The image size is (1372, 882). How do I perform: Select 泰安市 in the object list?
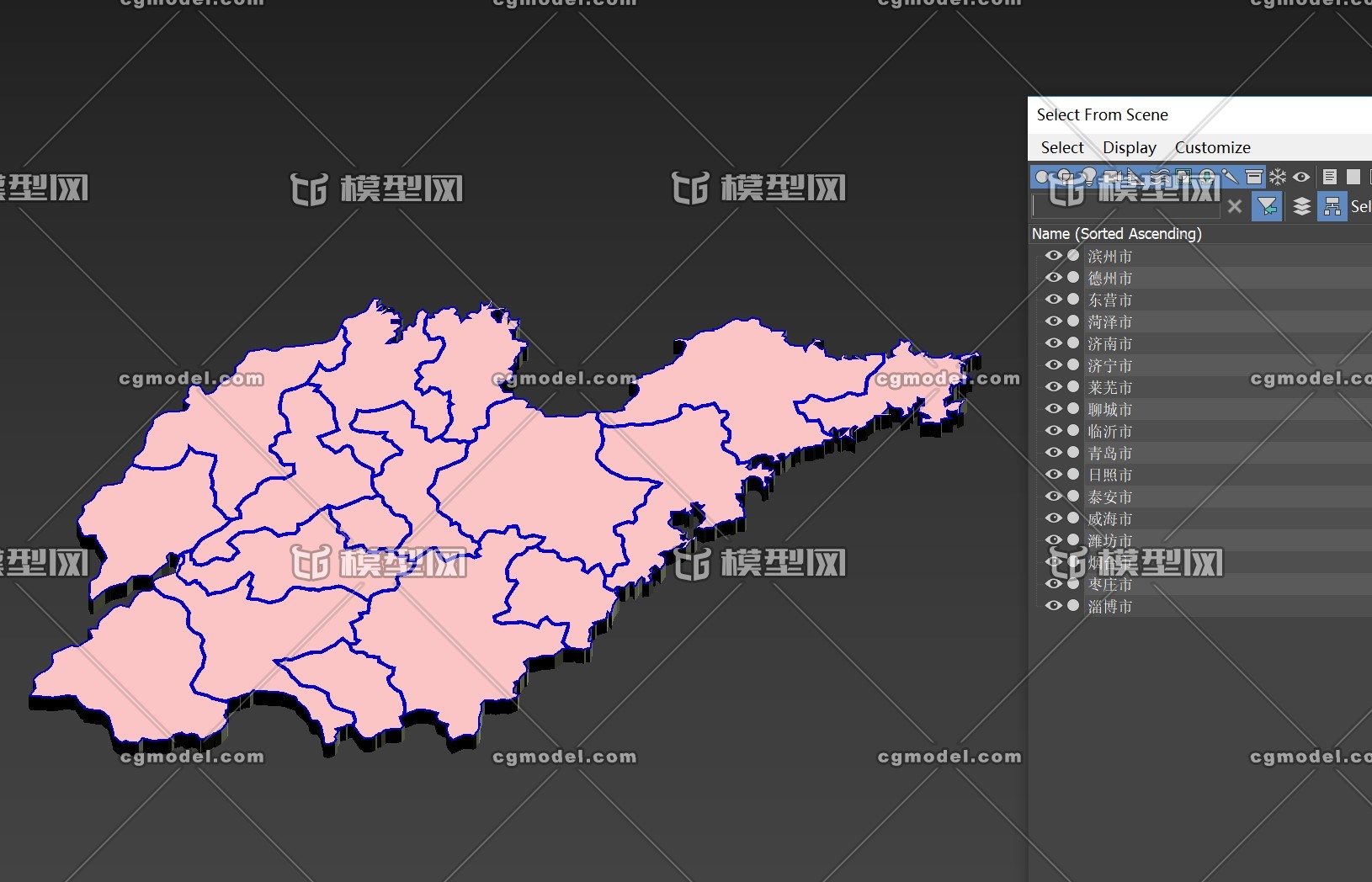click(x=1109, y=497)
